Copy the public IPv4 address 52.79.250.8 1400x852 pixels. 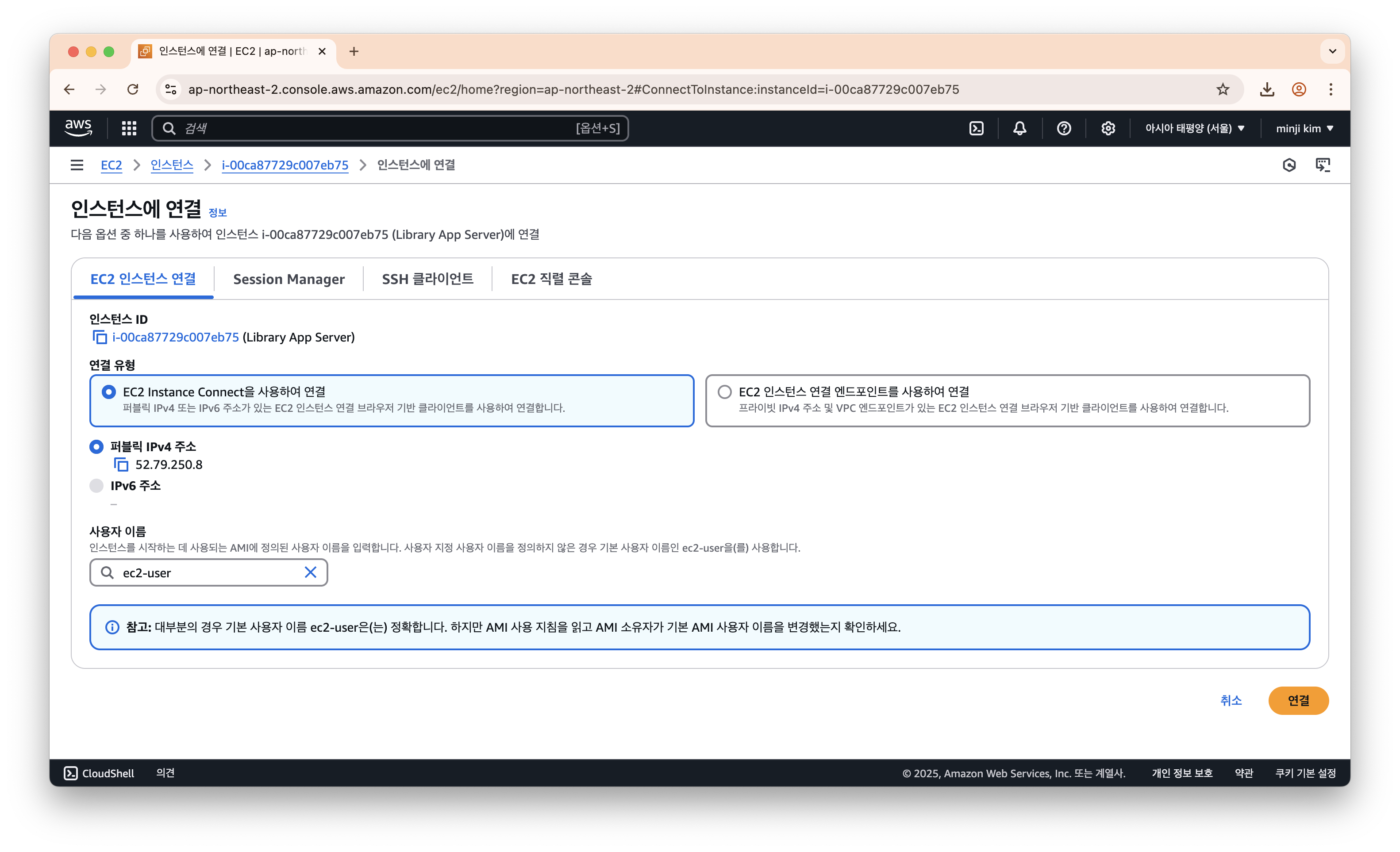pos(121,464)
